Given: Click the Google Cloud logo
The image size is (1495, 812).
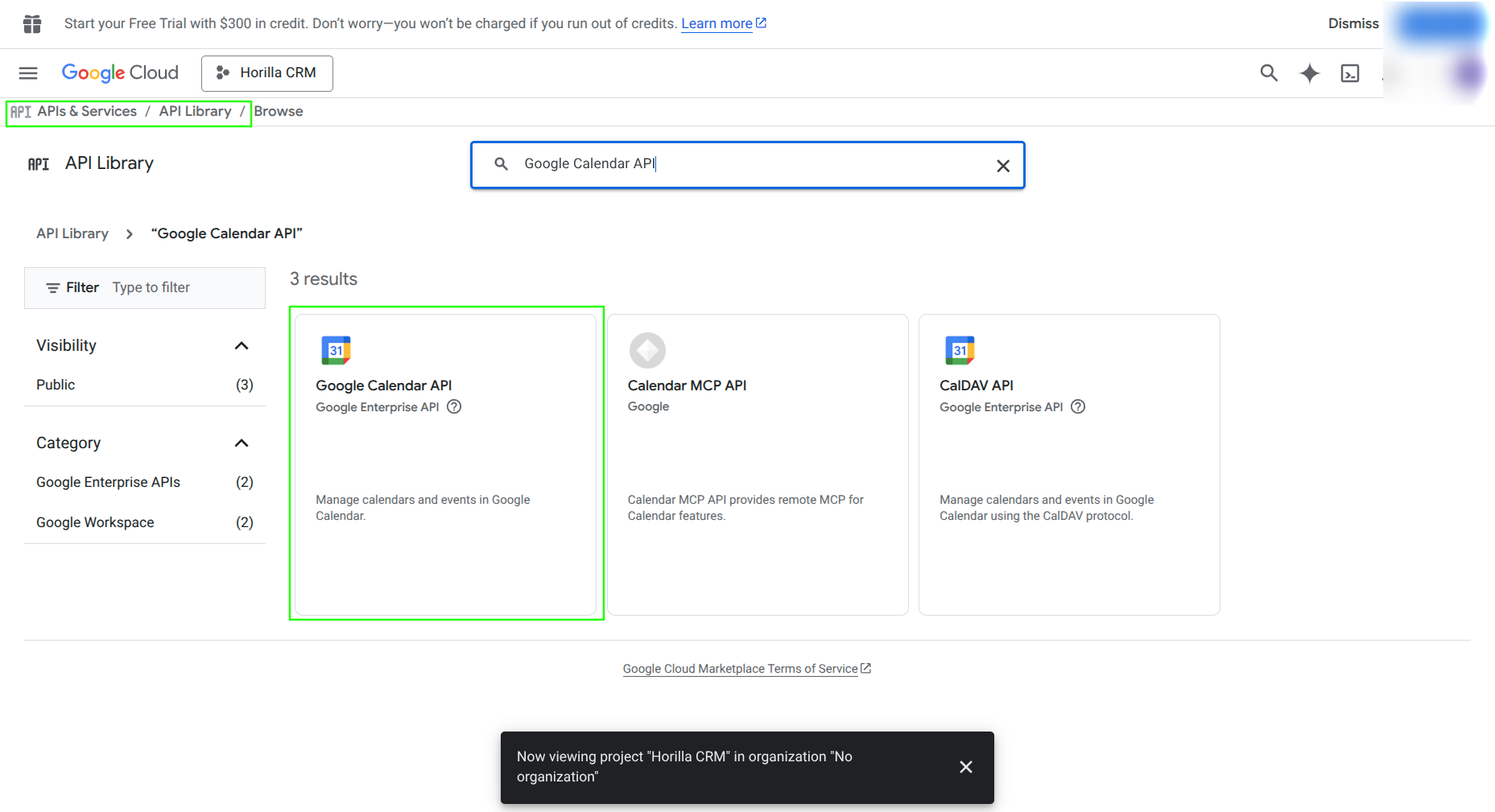Looking at the screenshot, I should [120, 72].
